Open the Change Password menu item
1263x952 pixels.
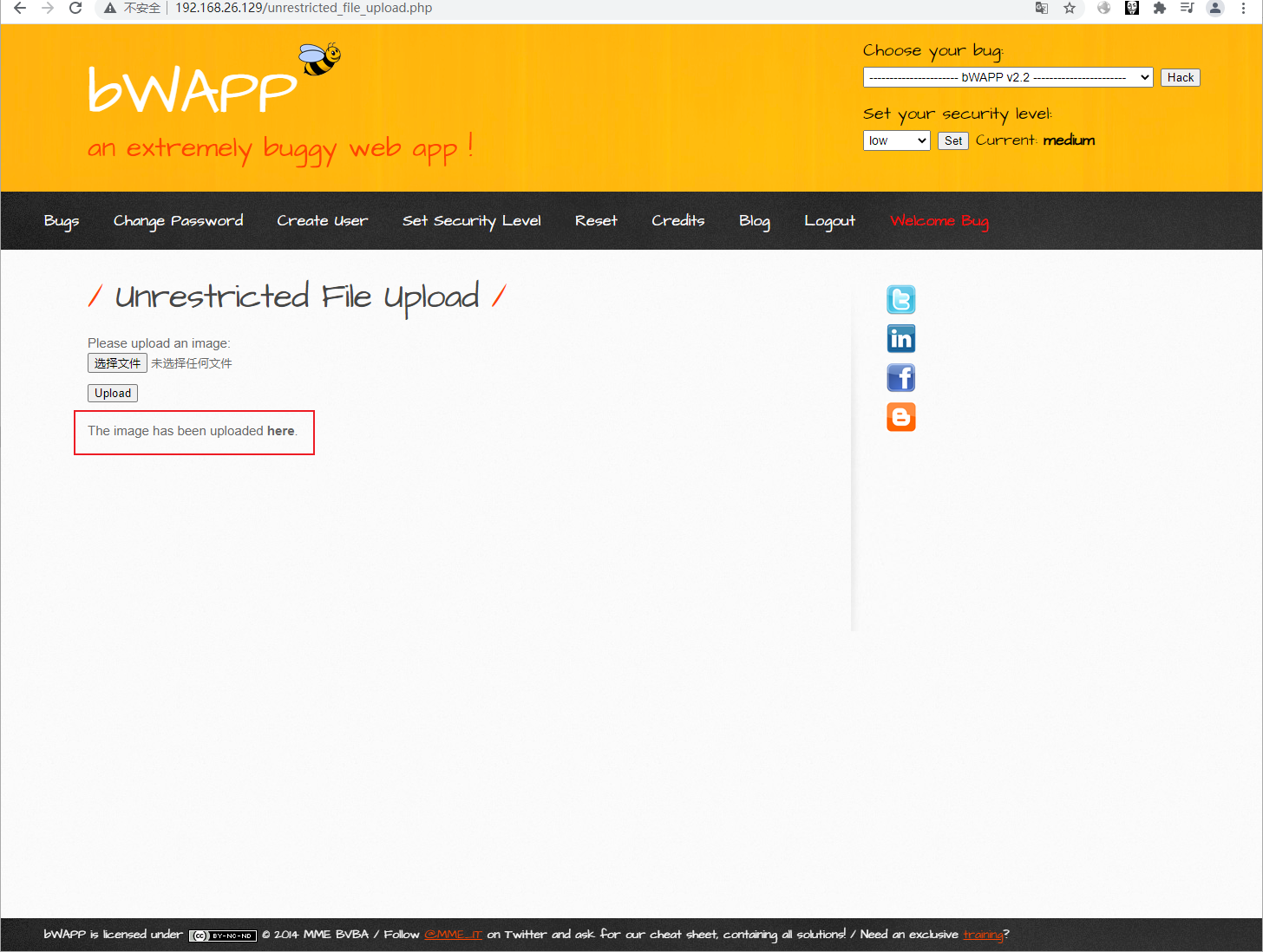tap(179, 221)
